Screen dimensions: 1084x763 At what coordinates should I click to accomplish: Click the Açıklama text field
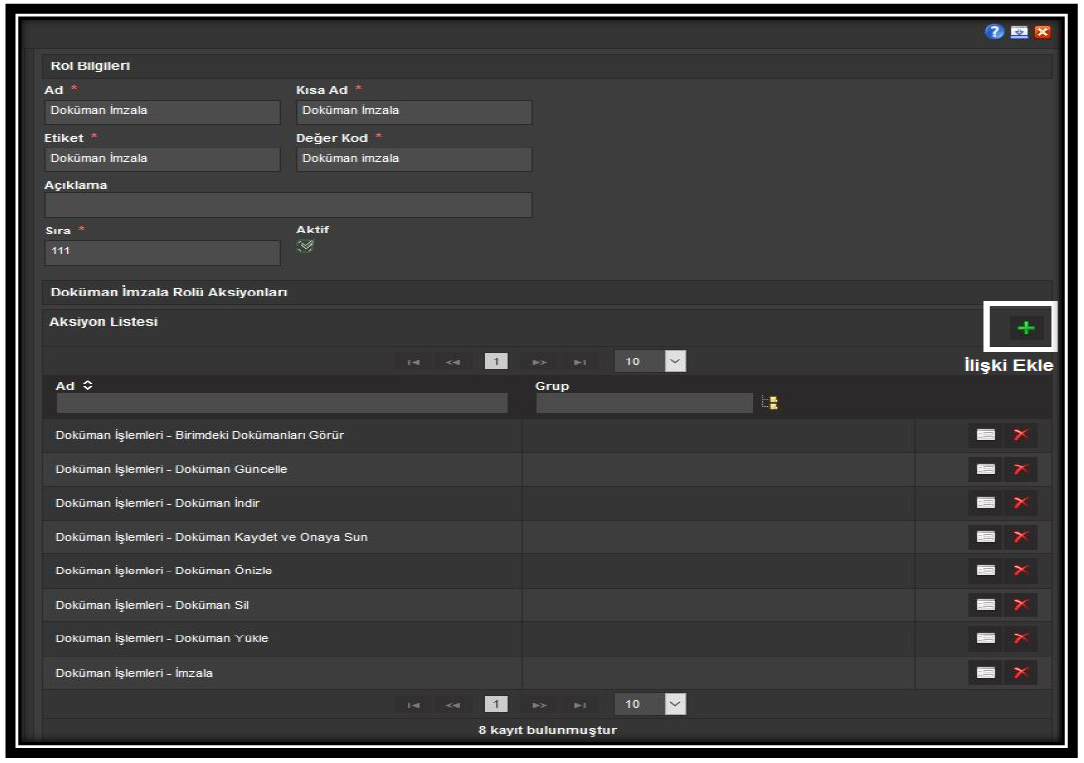coord(288,205)
